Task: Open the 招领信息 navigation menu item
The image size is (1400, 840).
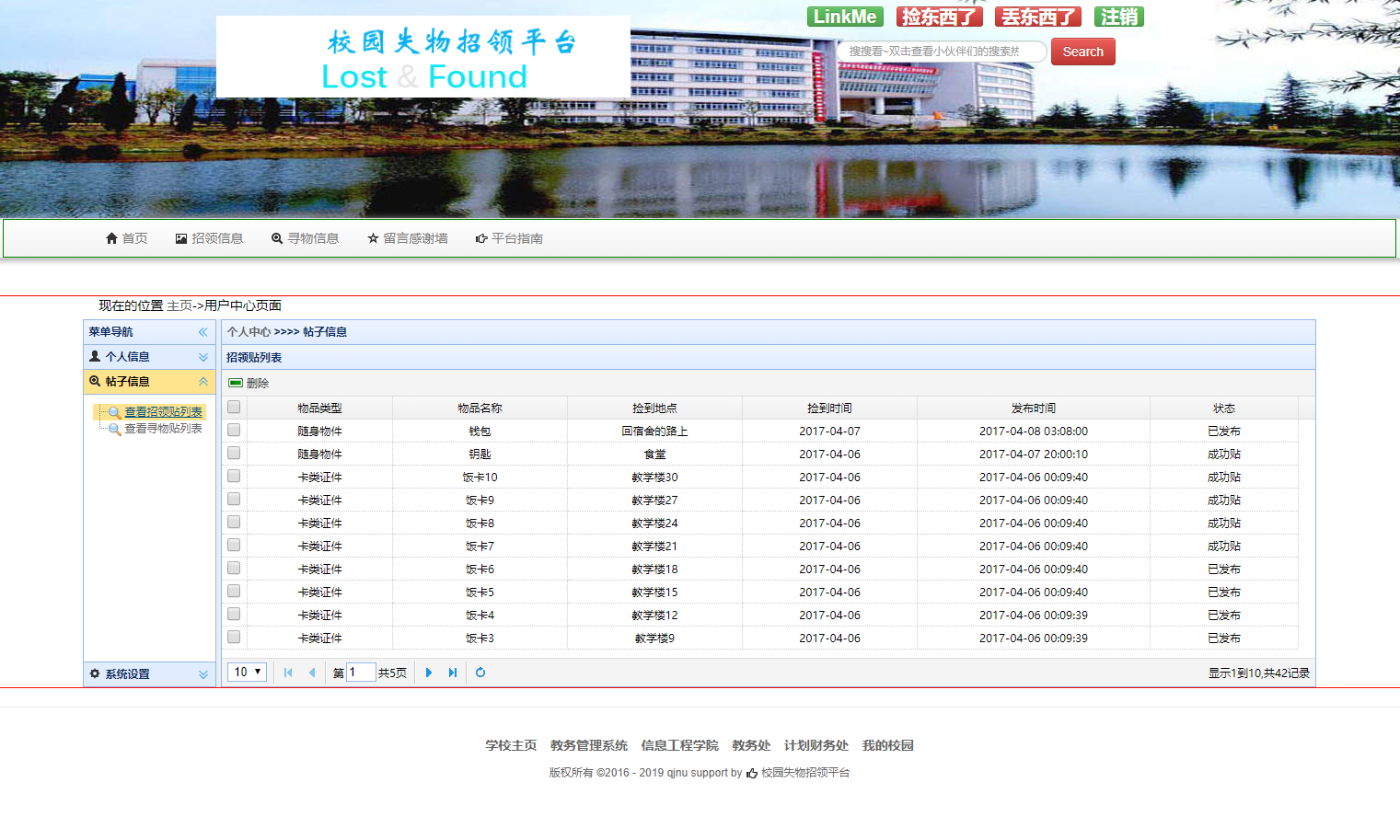Action: (216, 237)
